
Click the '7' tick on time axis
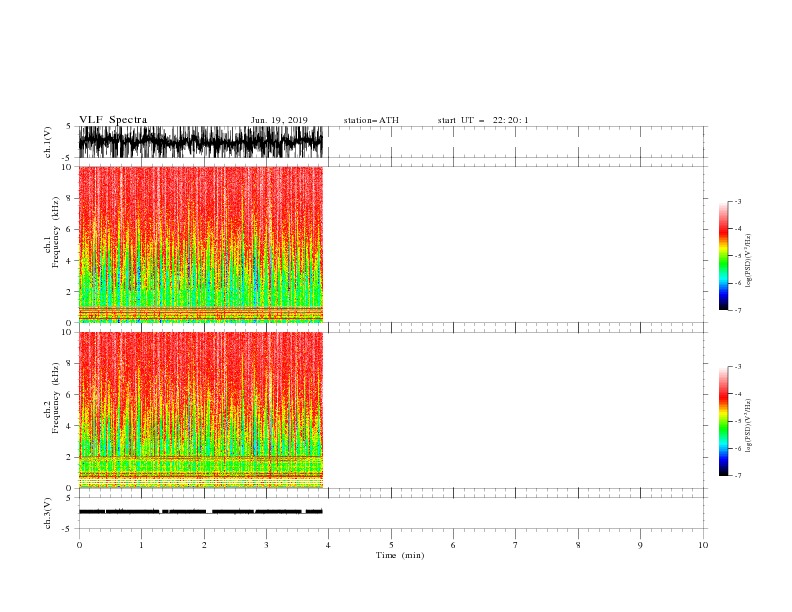coord(516,545)
